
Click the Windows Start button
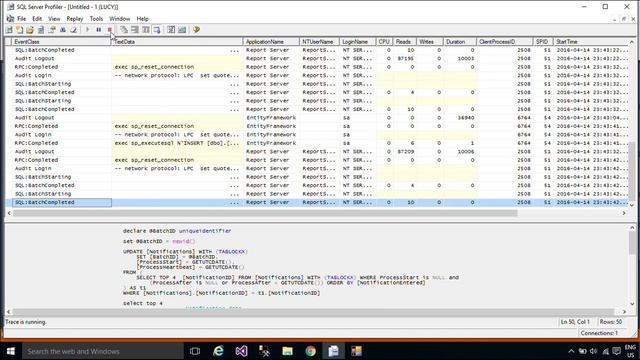click(x=11, y=351)
